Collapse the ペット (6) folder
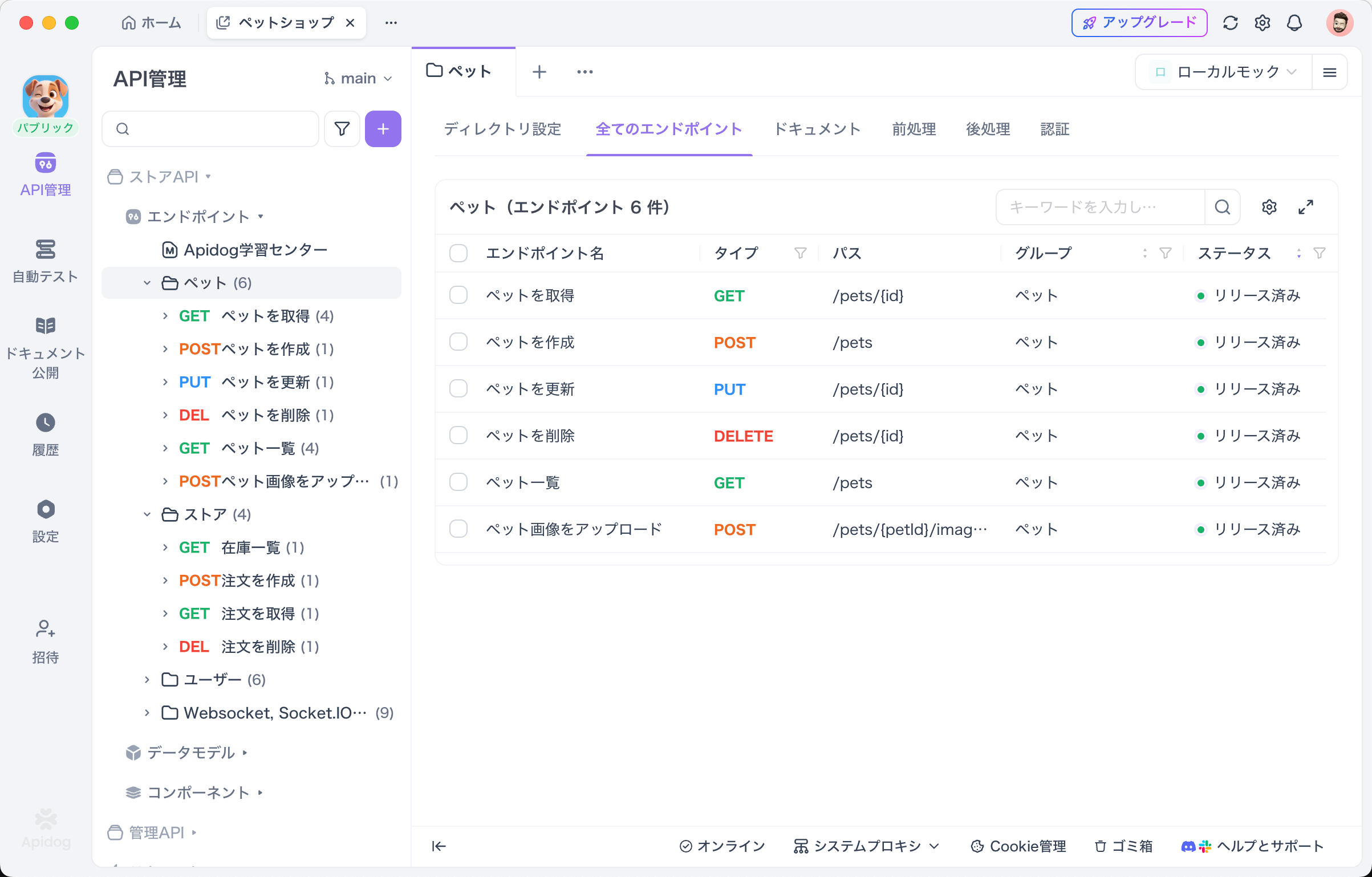 click(147, 283)
